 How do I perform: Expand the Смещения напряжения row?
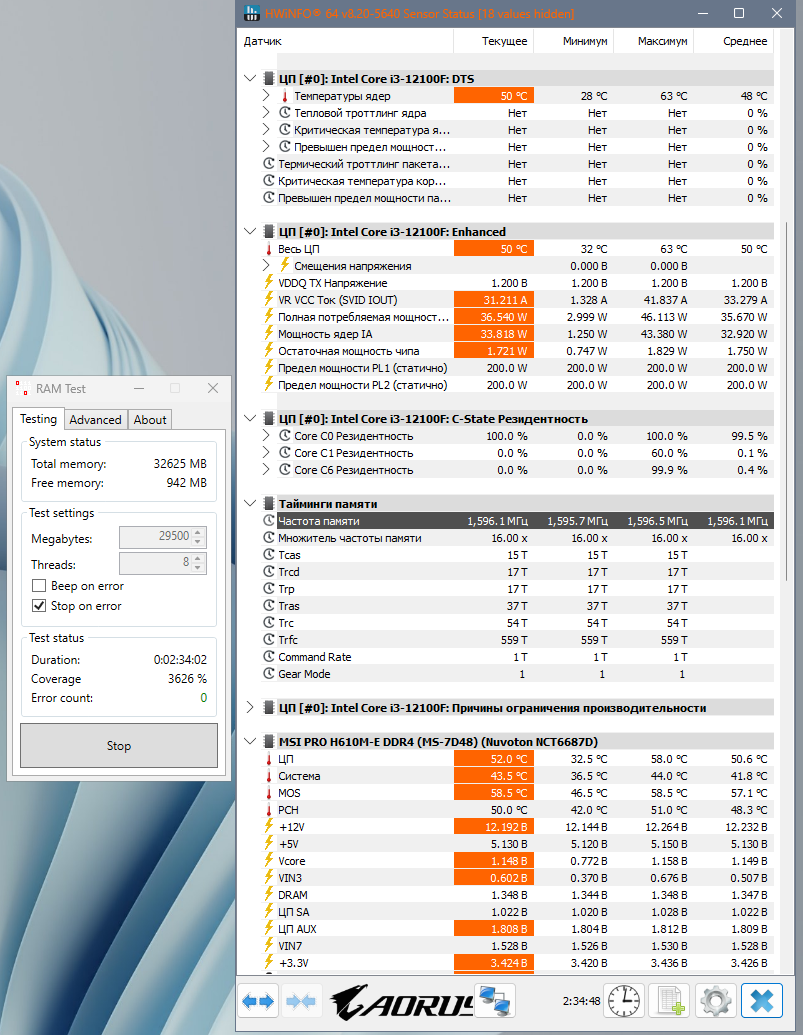(266, 265)
